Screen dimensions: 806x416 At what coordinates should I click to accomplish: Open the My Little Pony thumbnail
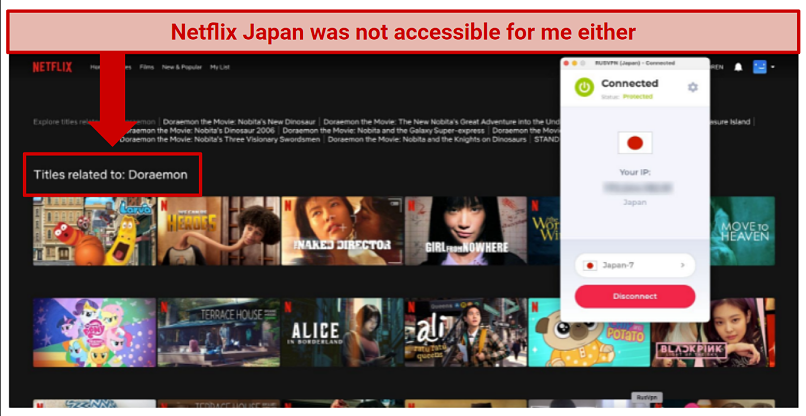(x=95, y=332)
